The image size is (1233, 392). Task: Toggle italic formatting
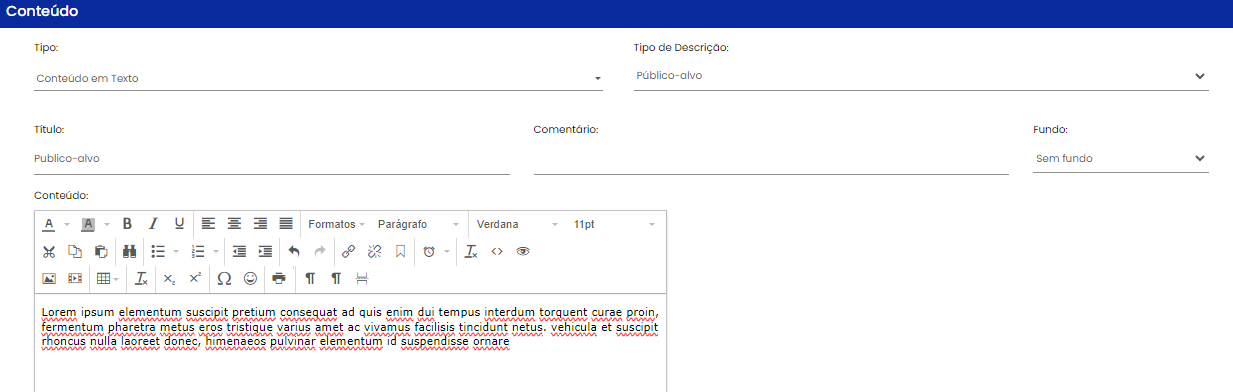[153, 224]
